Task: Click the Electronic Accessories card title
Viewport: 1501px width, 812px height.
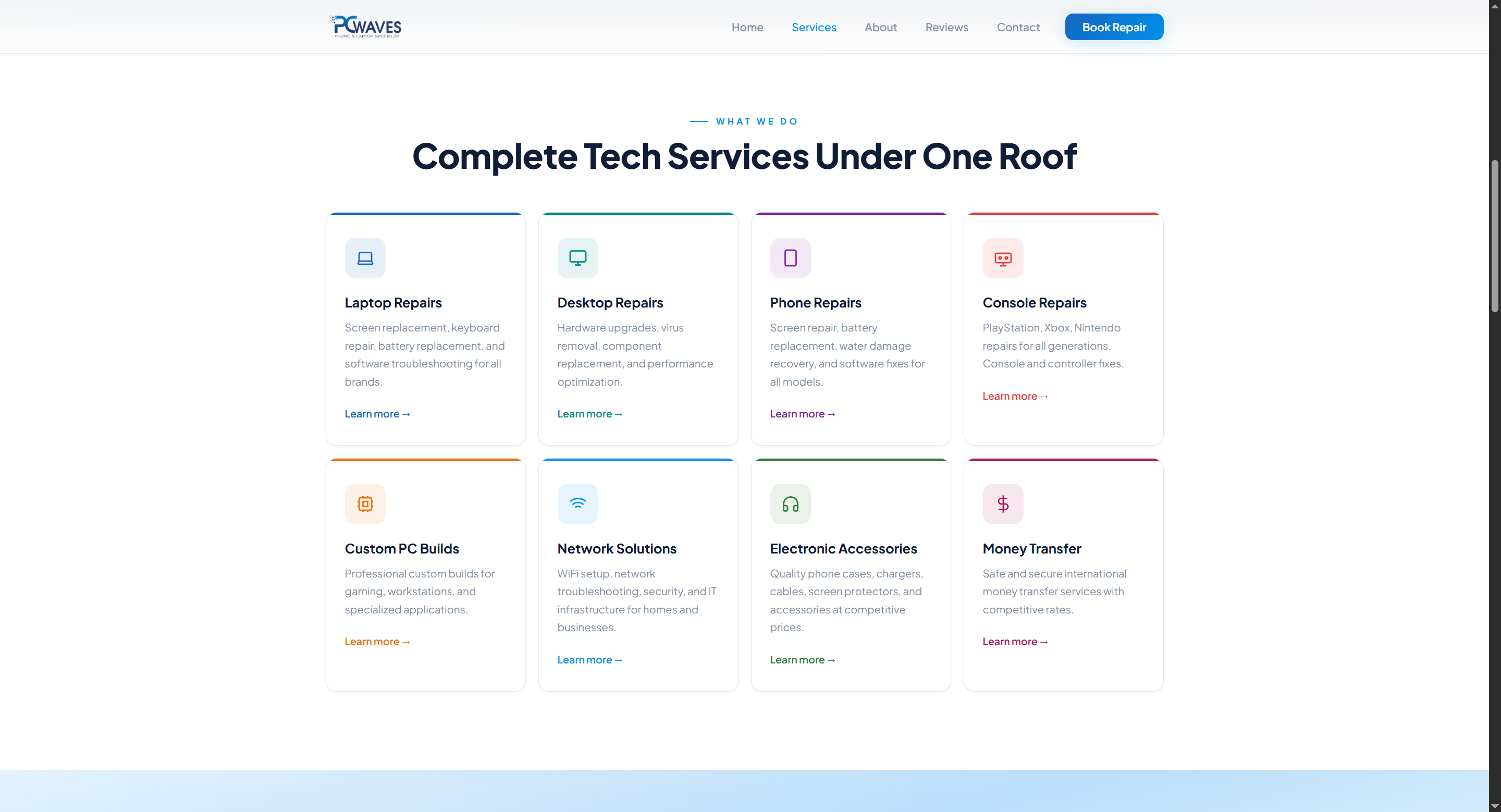Action: pos(843,549)
